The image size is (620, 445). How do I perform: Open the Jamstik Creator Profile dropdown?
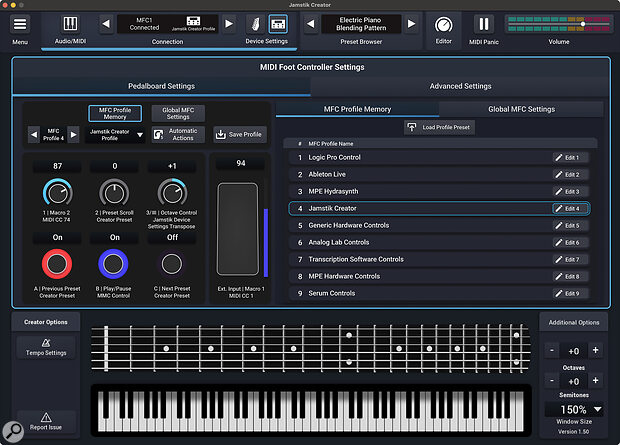[x=115, y=135]
